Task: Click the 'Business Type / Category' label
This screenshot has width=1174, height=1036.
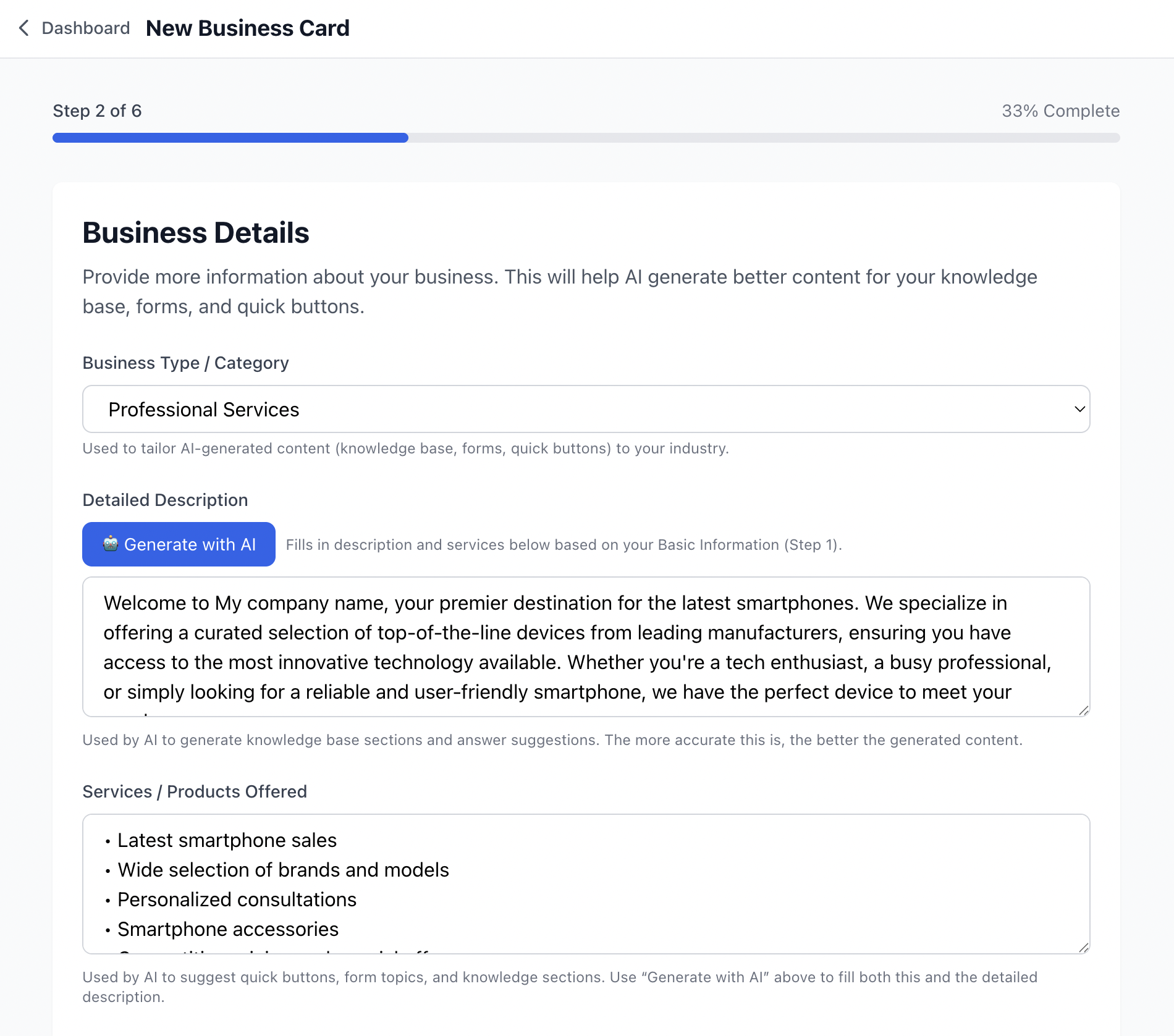Action: pos(185,363)
